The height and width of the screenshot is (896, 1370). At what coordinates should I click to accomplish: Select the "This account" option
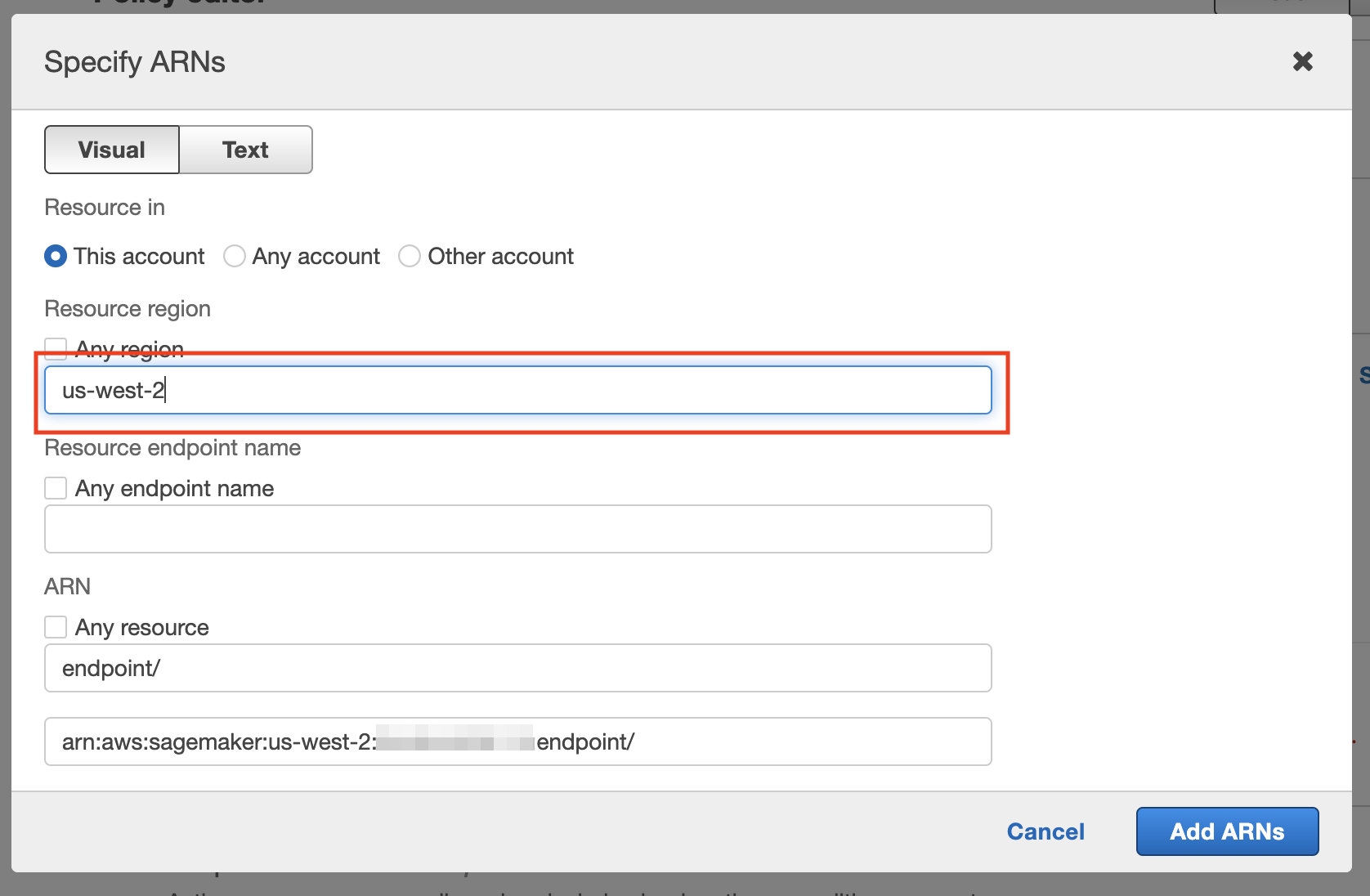(x=55, y=256)
